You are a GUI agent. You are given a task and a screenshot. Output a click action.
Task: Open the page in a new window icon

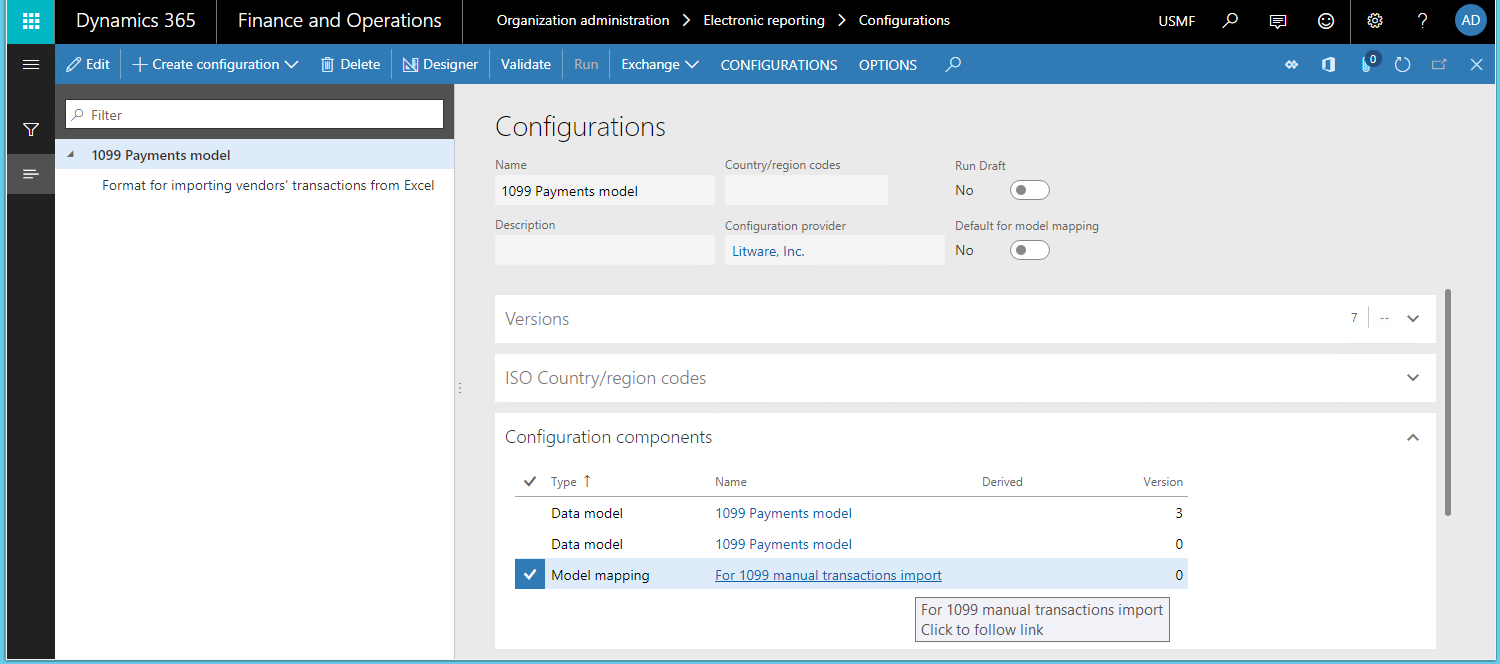coord(1439,64)
